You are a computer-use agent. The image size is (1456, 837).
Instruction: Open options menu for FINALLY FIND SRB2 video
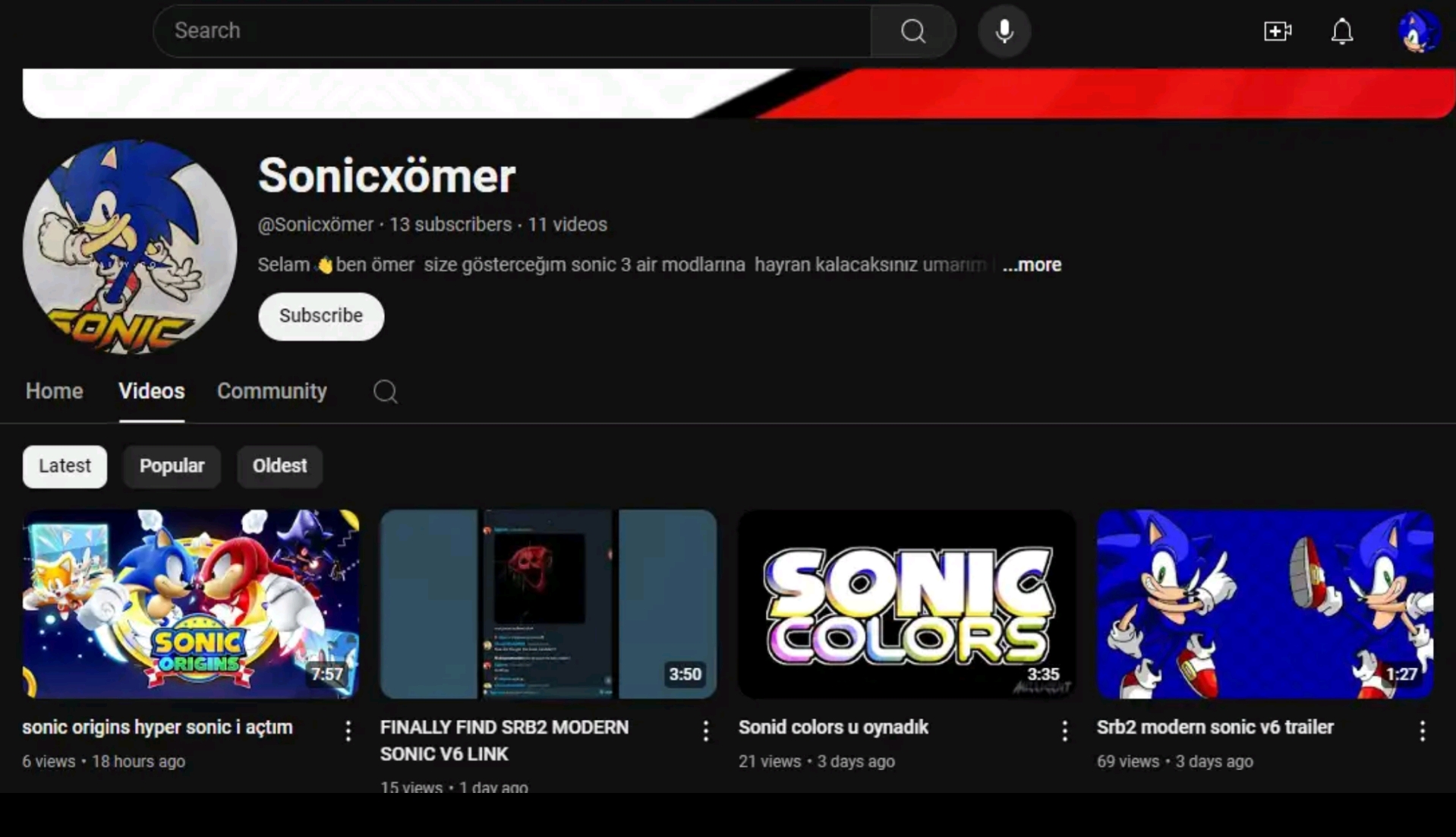[705, 731]
